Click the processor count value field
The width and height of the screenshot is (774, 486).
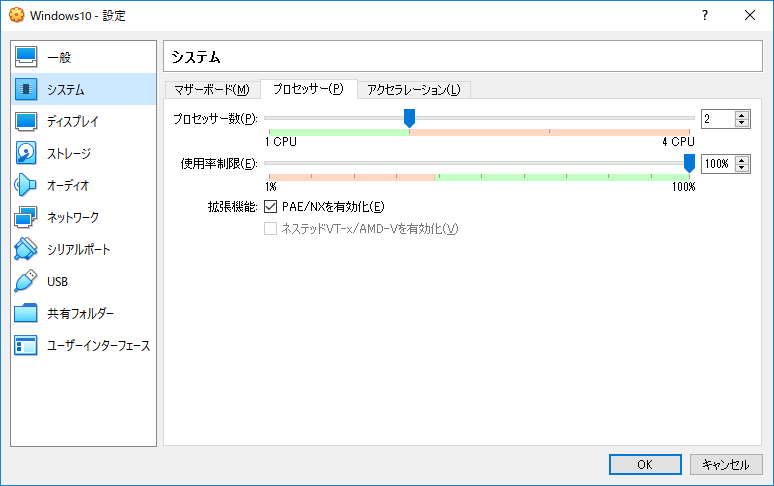(718, 119)
